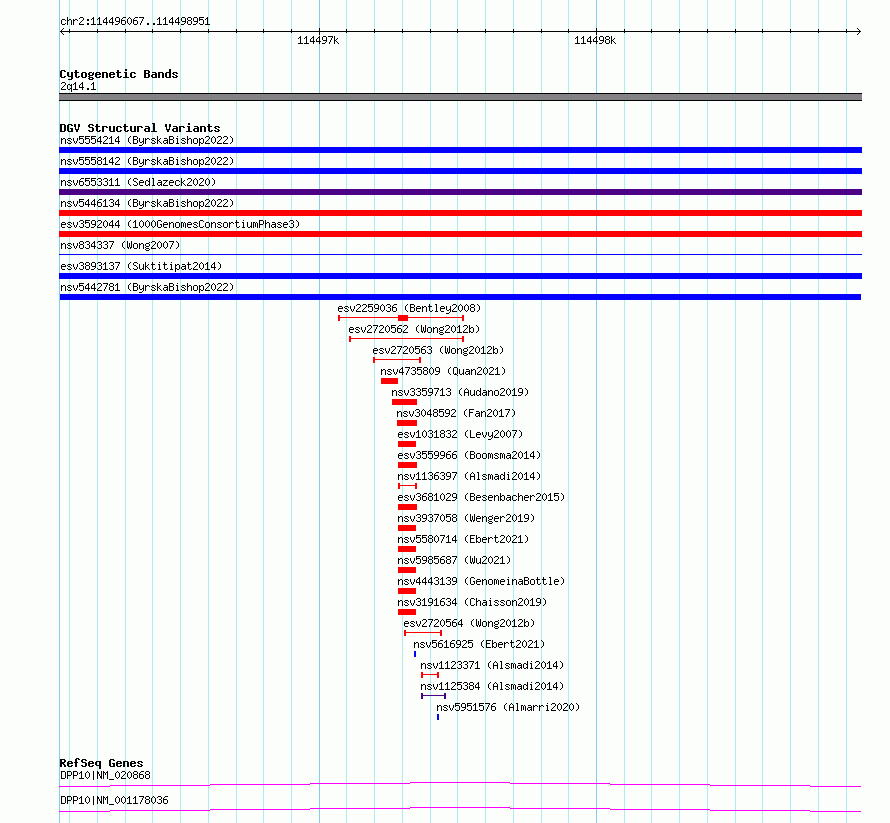Click the red line under nsv1123371 (Alsmadi2014)

tap(430, 675)
